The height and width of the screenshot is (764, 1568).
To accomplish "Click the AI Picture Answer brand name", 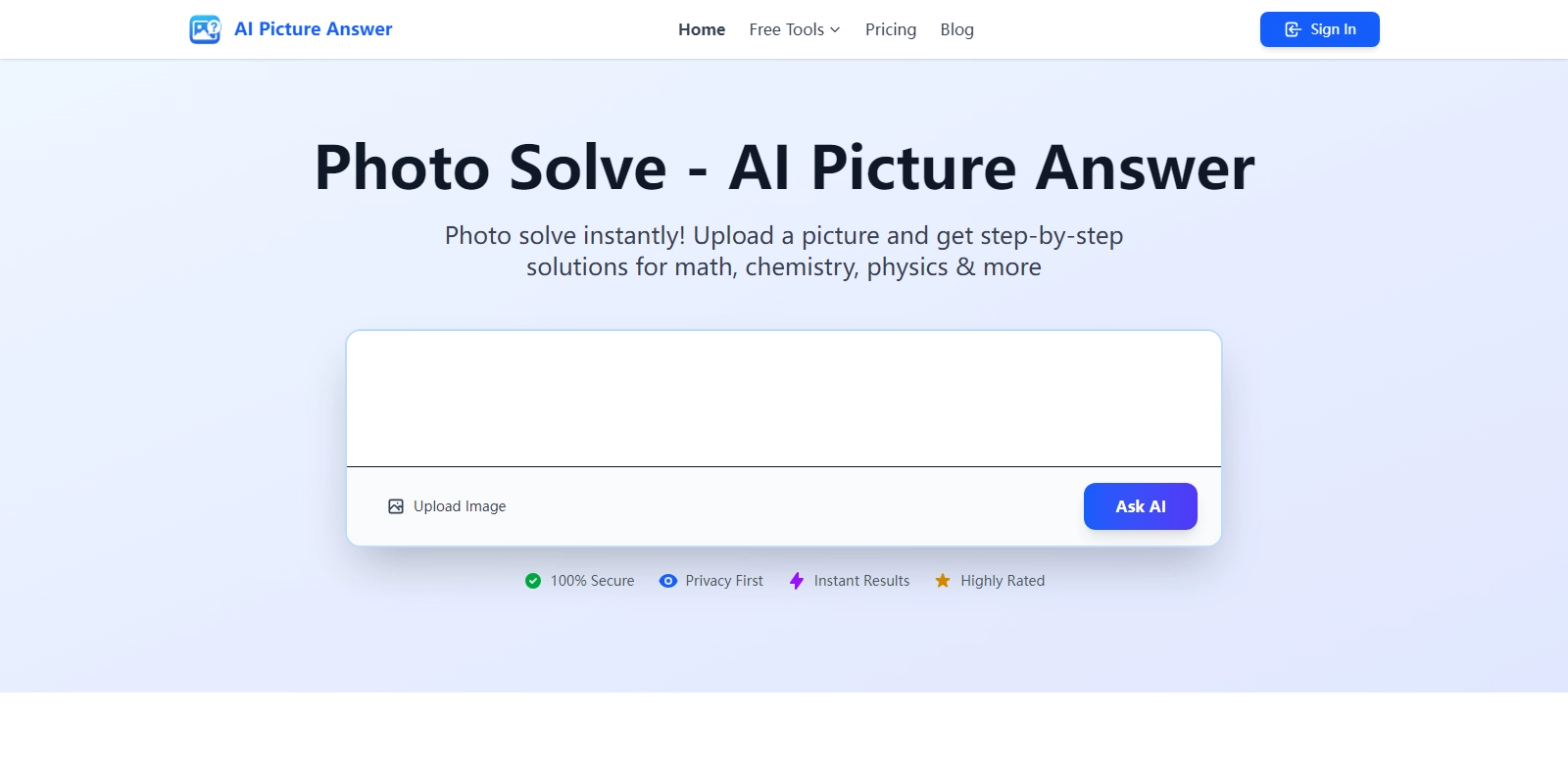I will tap(313, 29).
